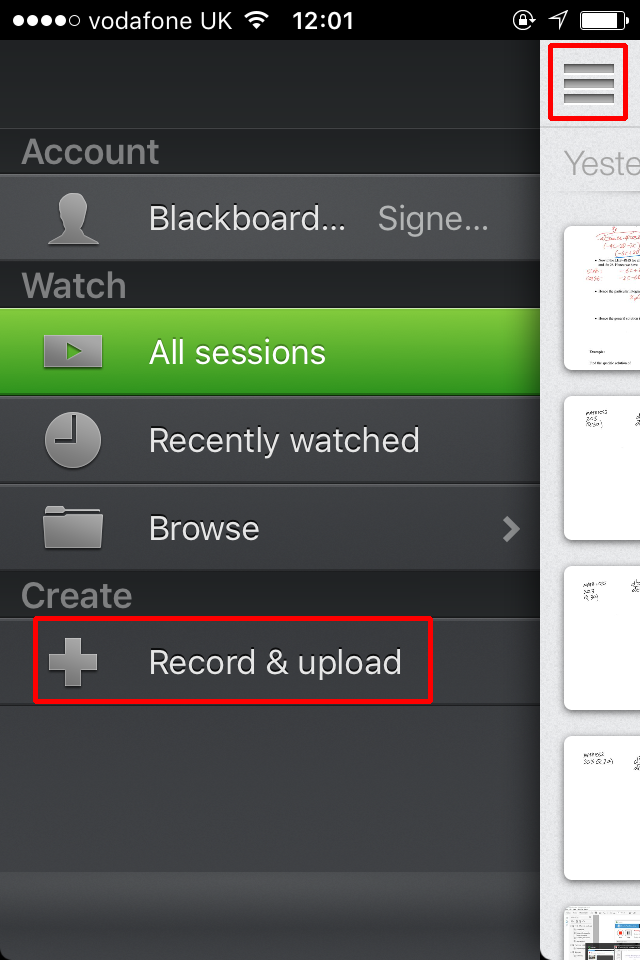Expand Browse using the chevron arrow
Viewport: 640px width, 960px height.
511,529
